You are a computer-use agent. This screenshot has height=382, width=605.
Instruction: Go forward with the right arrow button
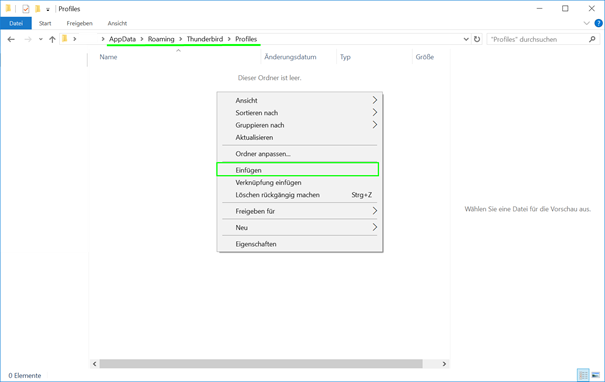28,39
